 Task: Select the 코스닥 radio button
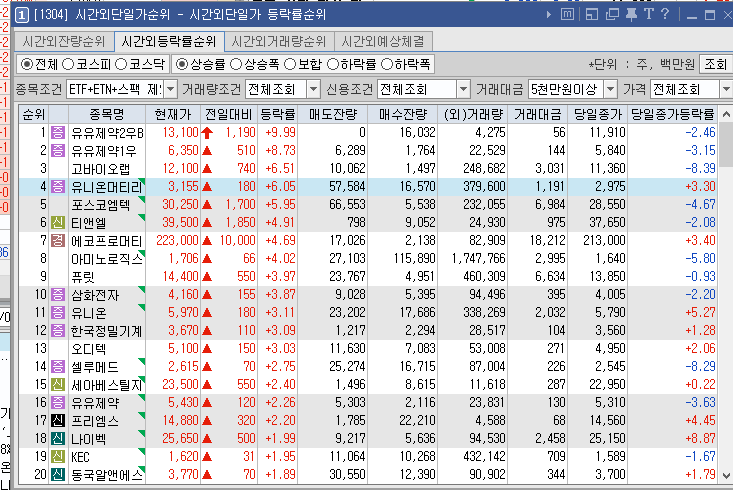(121, 64)
